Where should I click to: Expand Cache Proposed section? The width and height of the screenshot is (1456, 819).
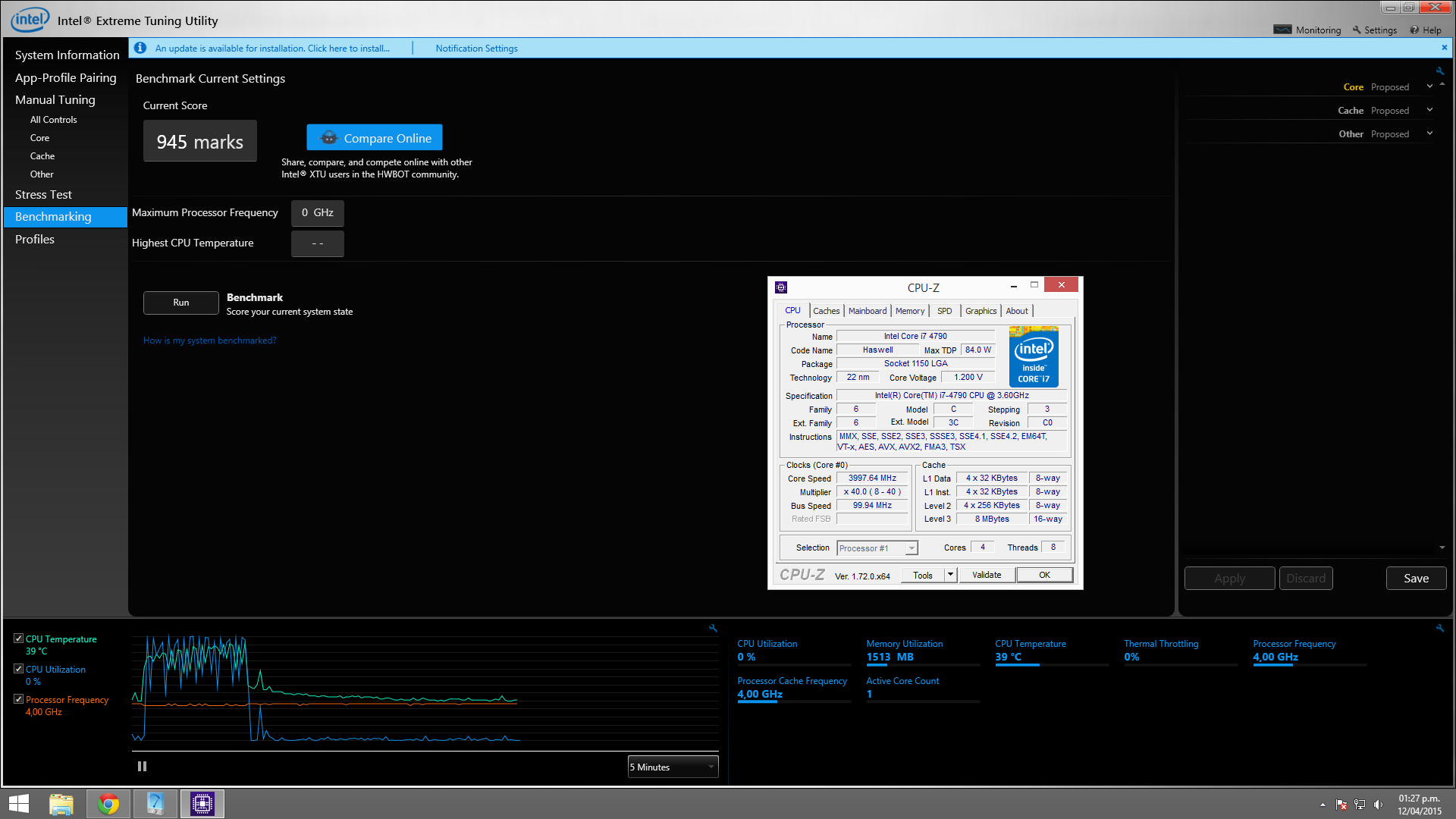1429,110
